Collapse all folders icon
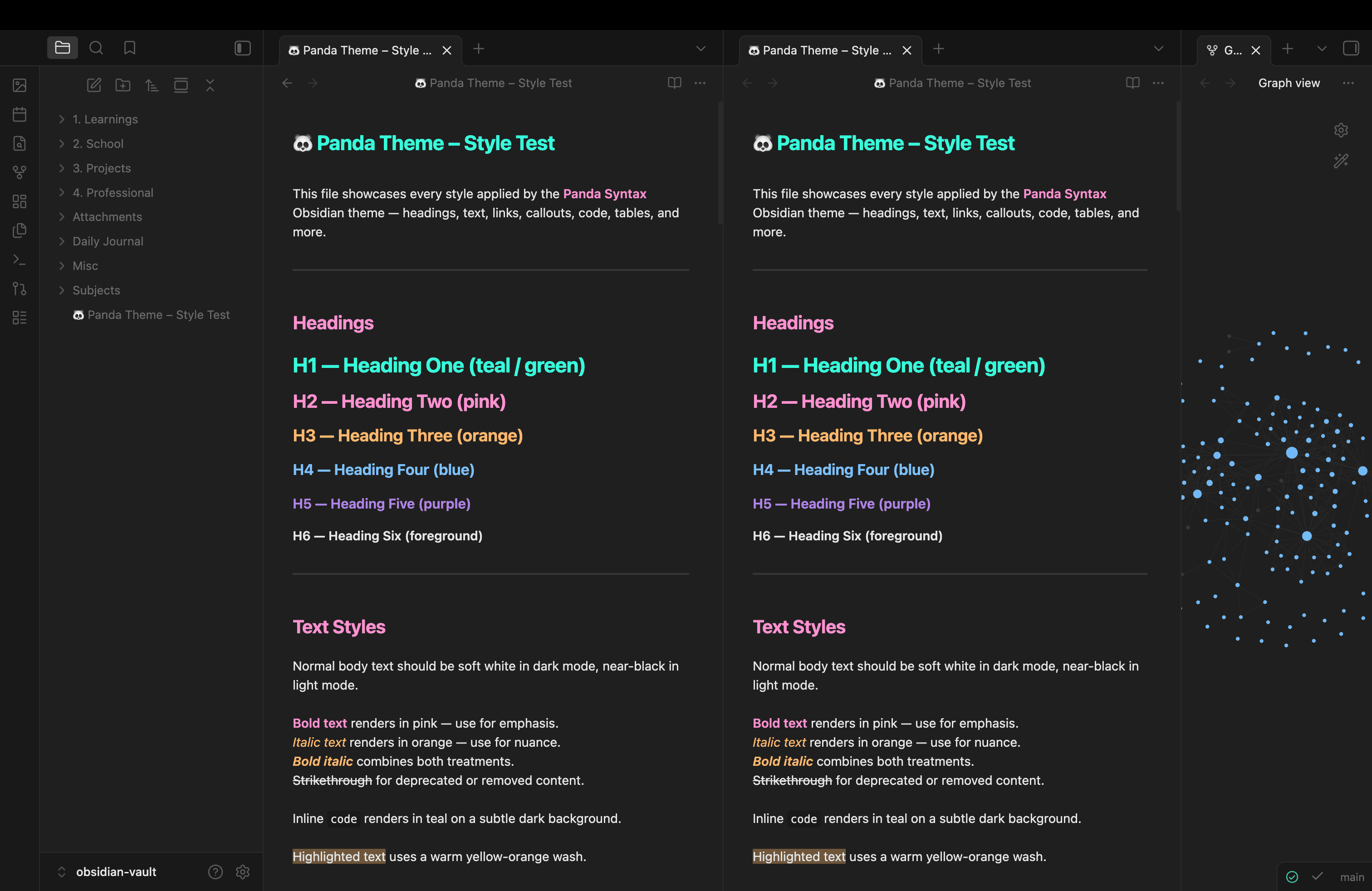1372x891 pixels. [210, 85]
